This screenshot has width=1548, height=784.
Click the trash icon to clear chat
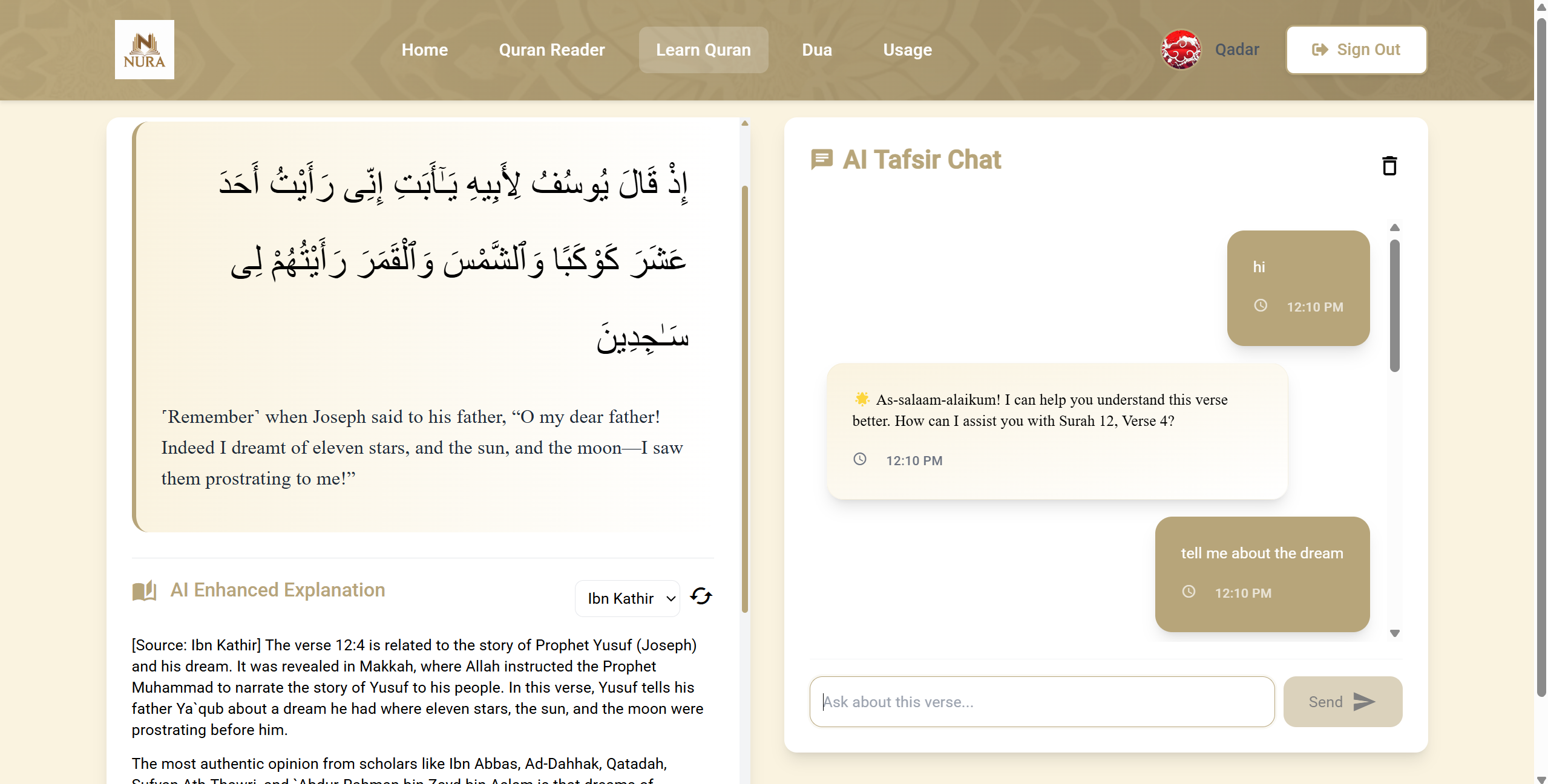pos(1389,166)
